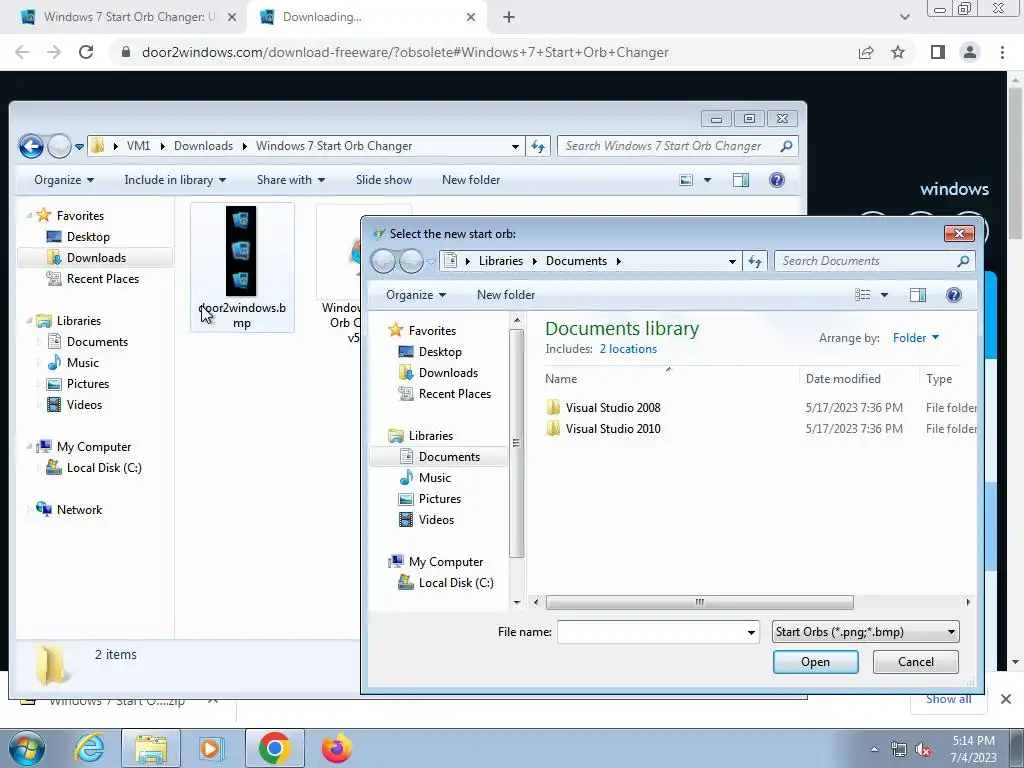Open Music library in Explorer window
Screen dimensions: 1024x768
(x=82, y=363)
